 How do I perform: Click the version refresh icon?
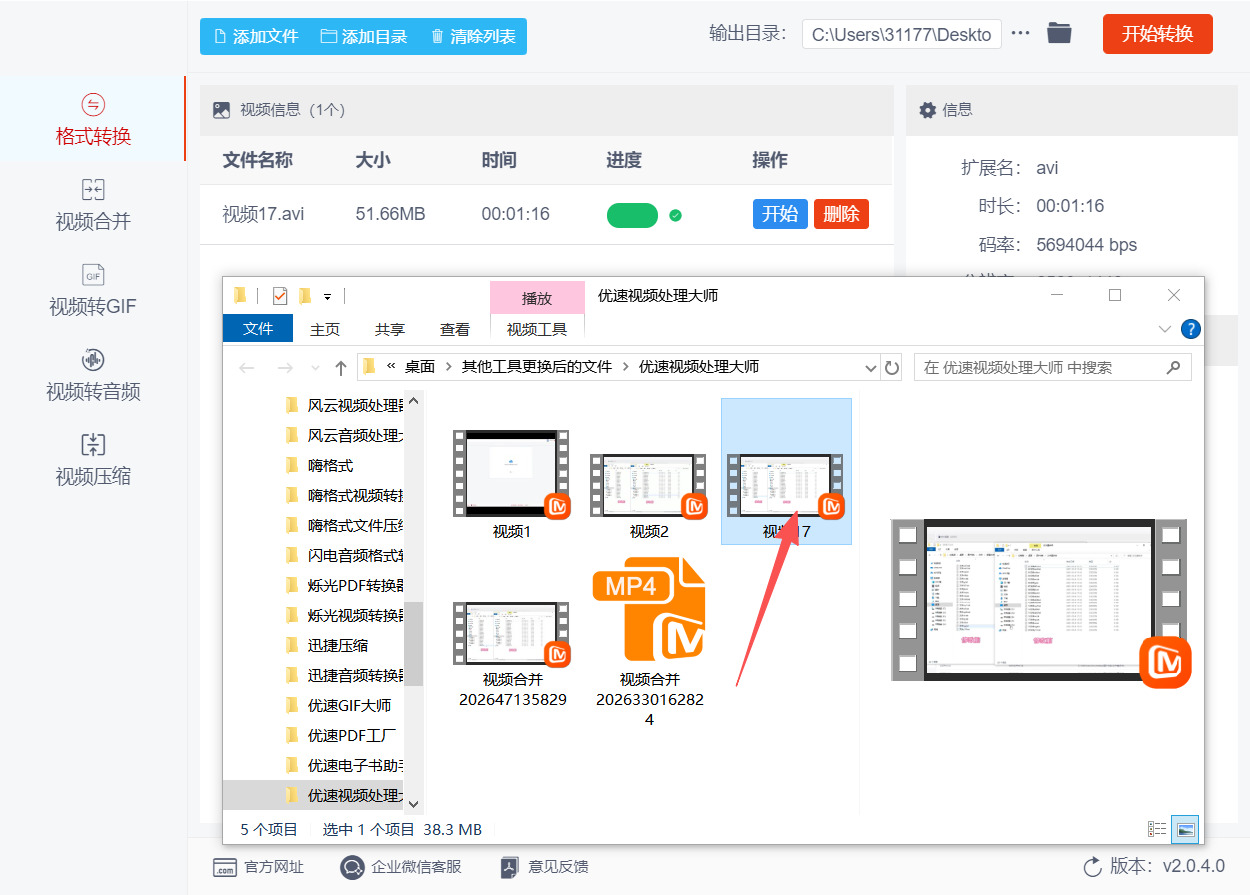click(x=1093, y=866)
